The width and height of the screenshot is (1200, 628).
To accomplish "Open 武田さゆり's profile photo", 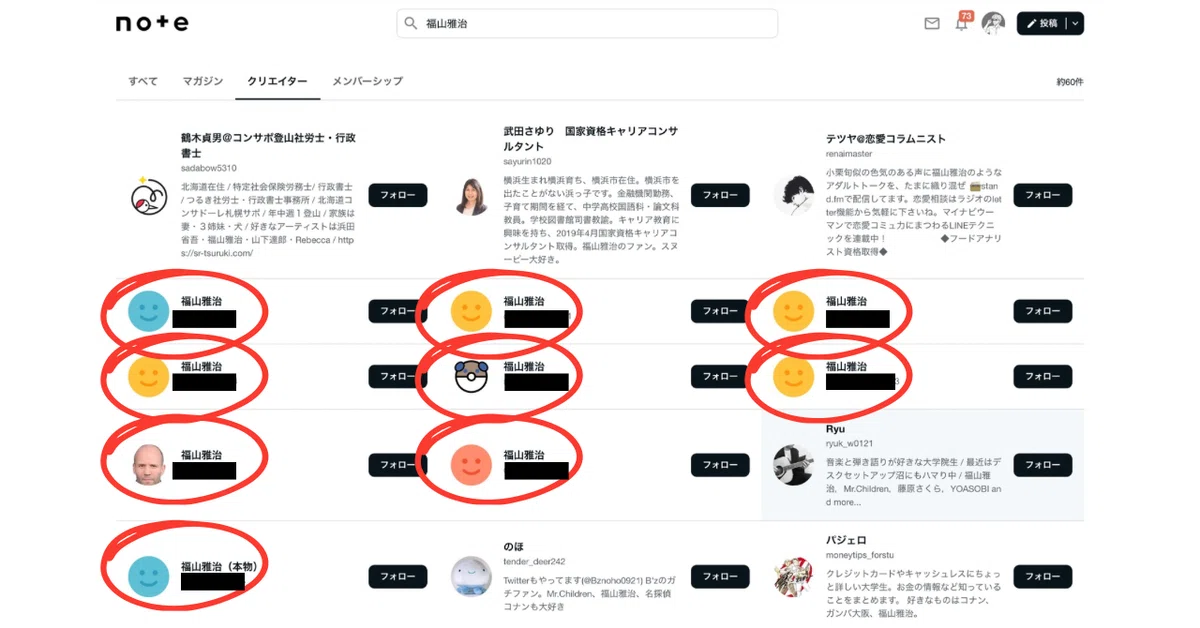I will [x=471, y=196].
